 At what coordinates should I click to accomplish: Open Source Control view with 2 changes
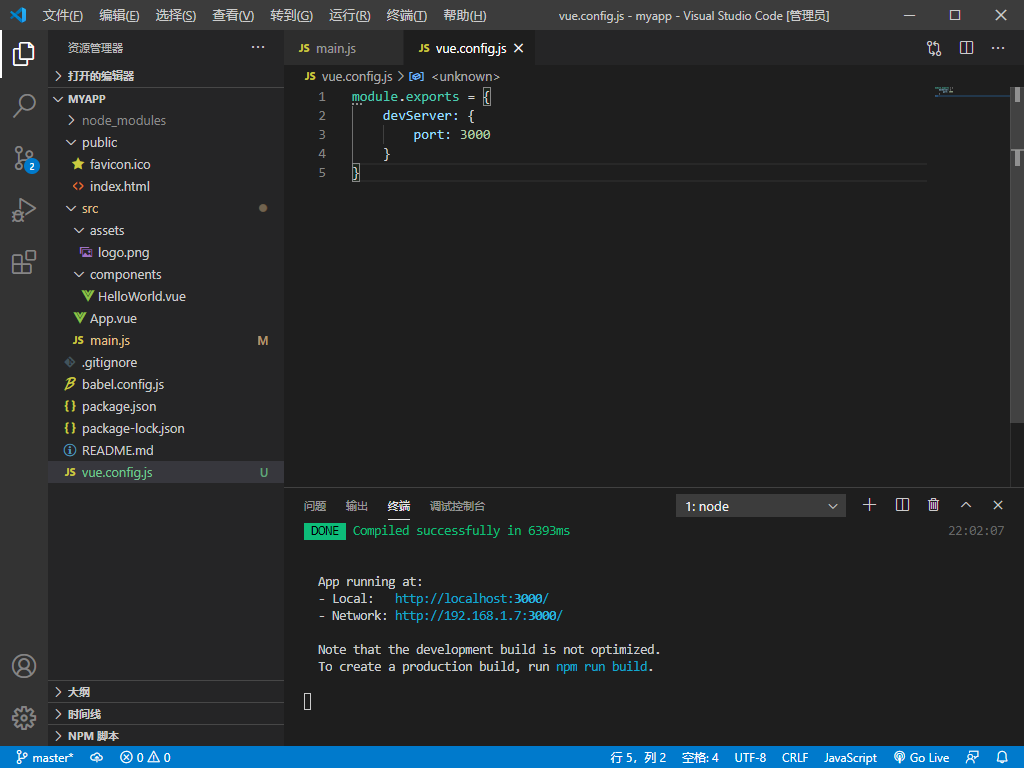coord(24,158)
